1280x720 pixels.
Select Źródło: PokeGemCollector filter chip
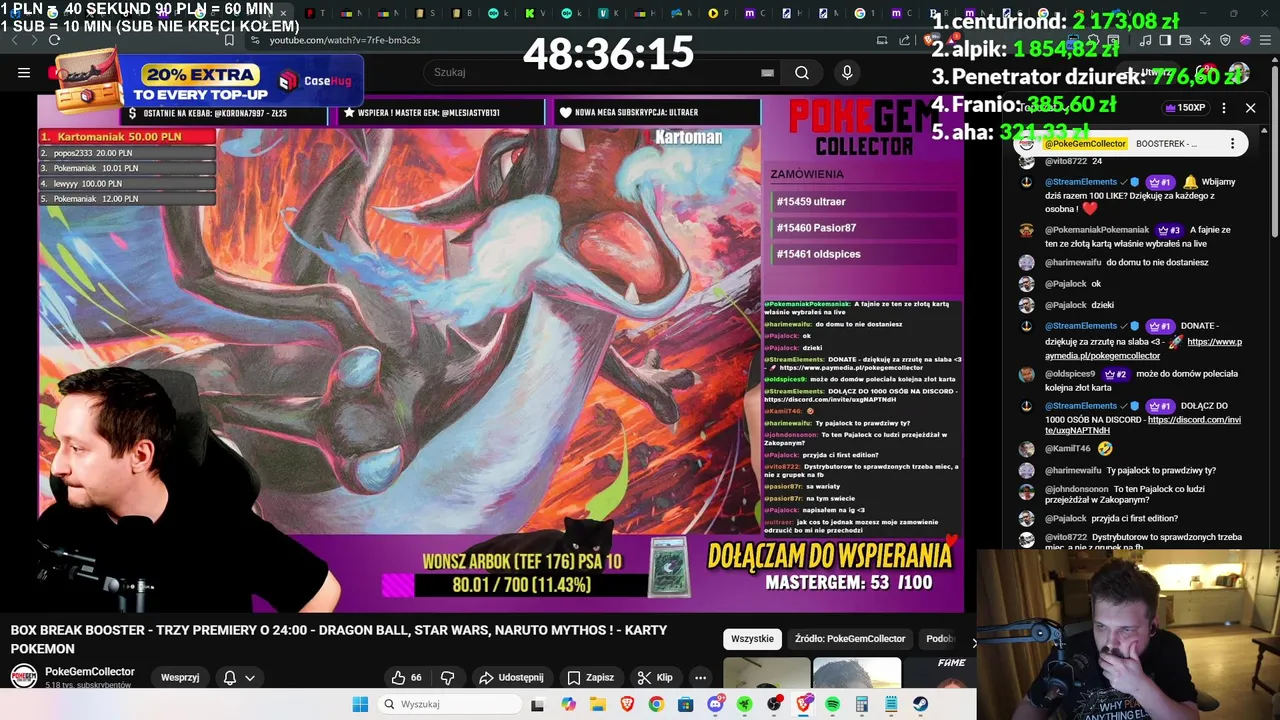tap(850, 638)
